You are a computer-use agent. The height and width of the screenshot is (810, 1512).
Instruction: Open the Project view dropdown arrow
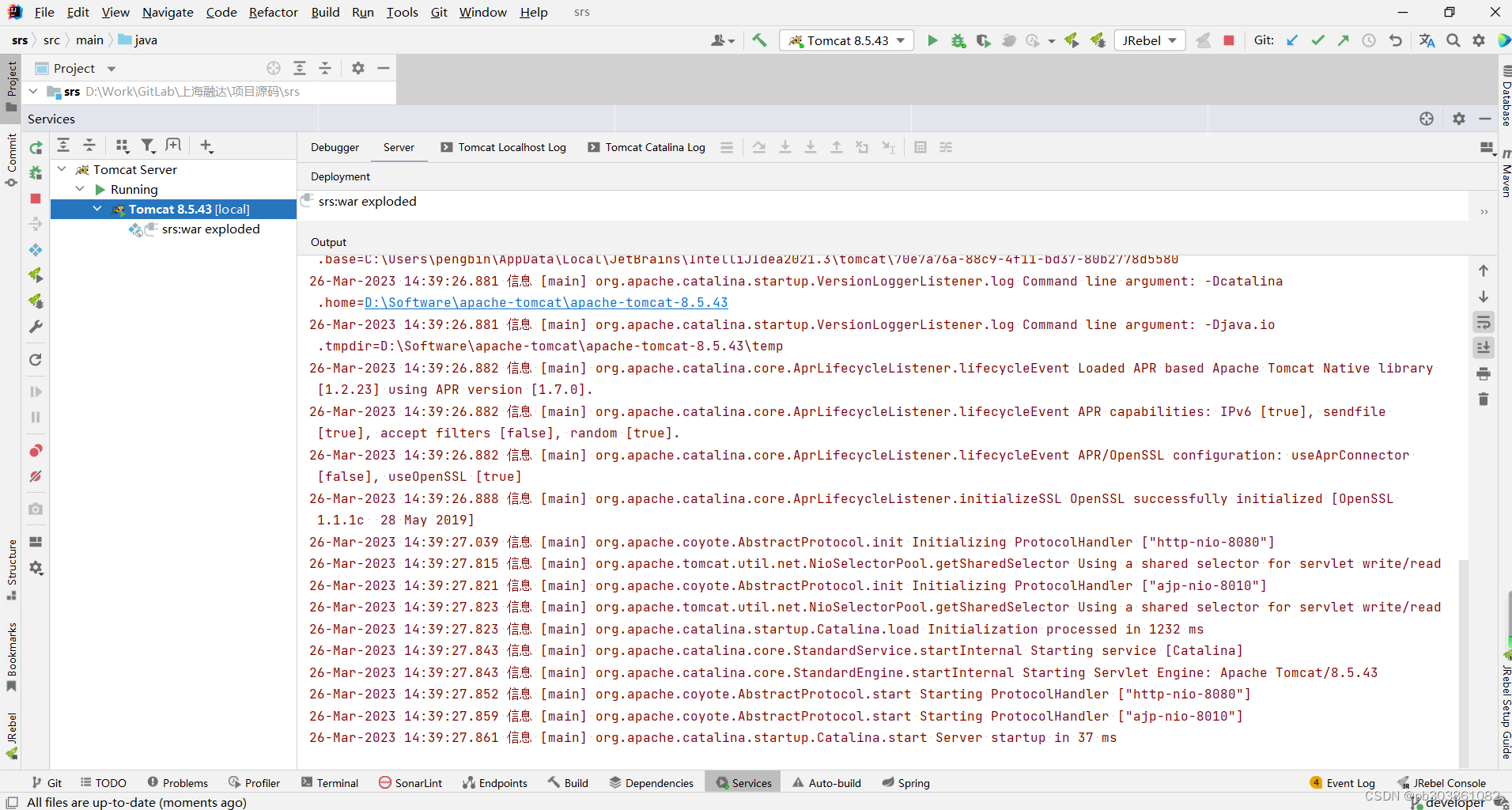tap(112, 69)
